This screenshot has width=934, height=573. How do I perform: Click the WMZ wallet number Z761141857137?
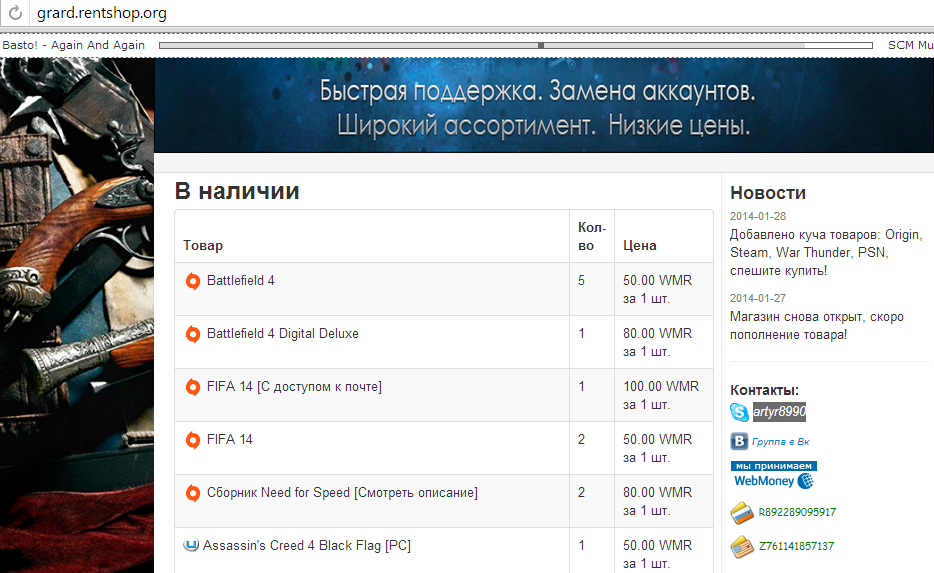click(x=796, y=546)
